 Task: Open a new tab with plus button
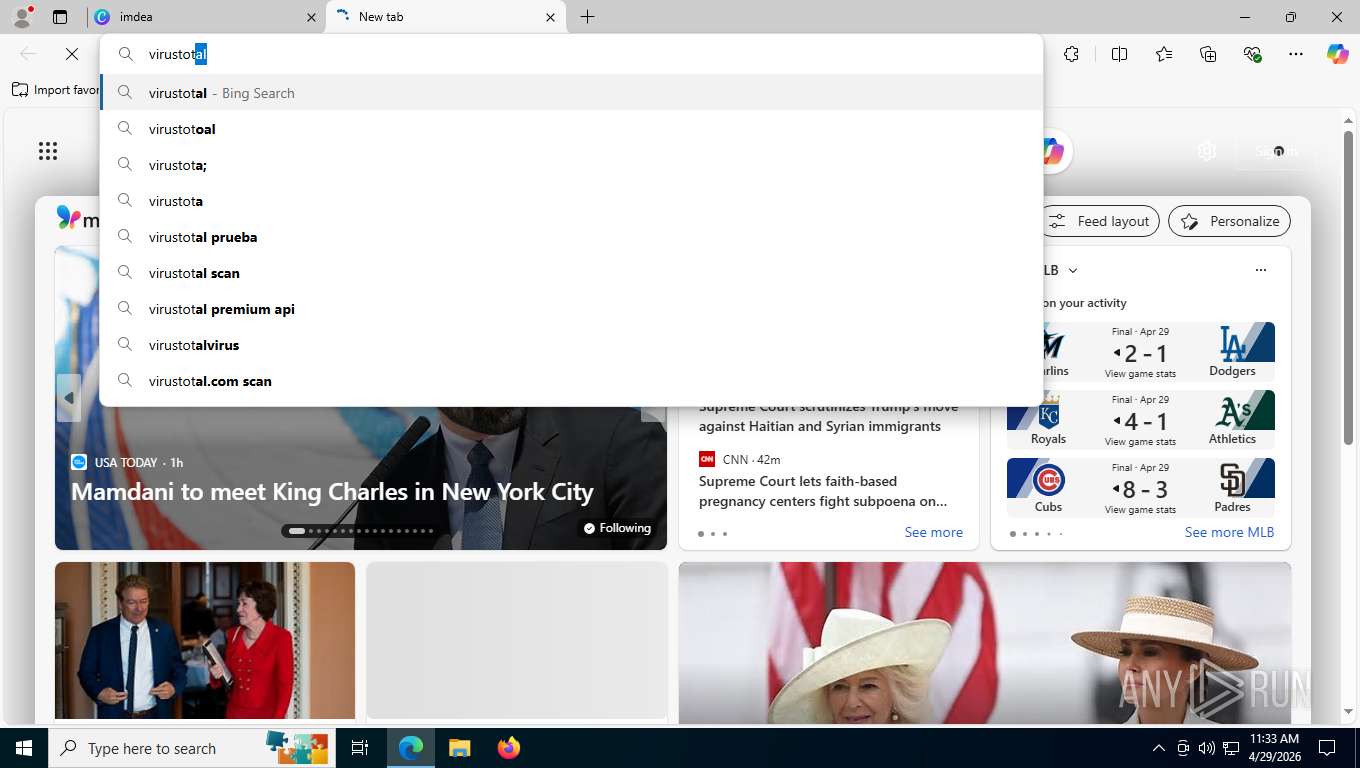(587, 17)
